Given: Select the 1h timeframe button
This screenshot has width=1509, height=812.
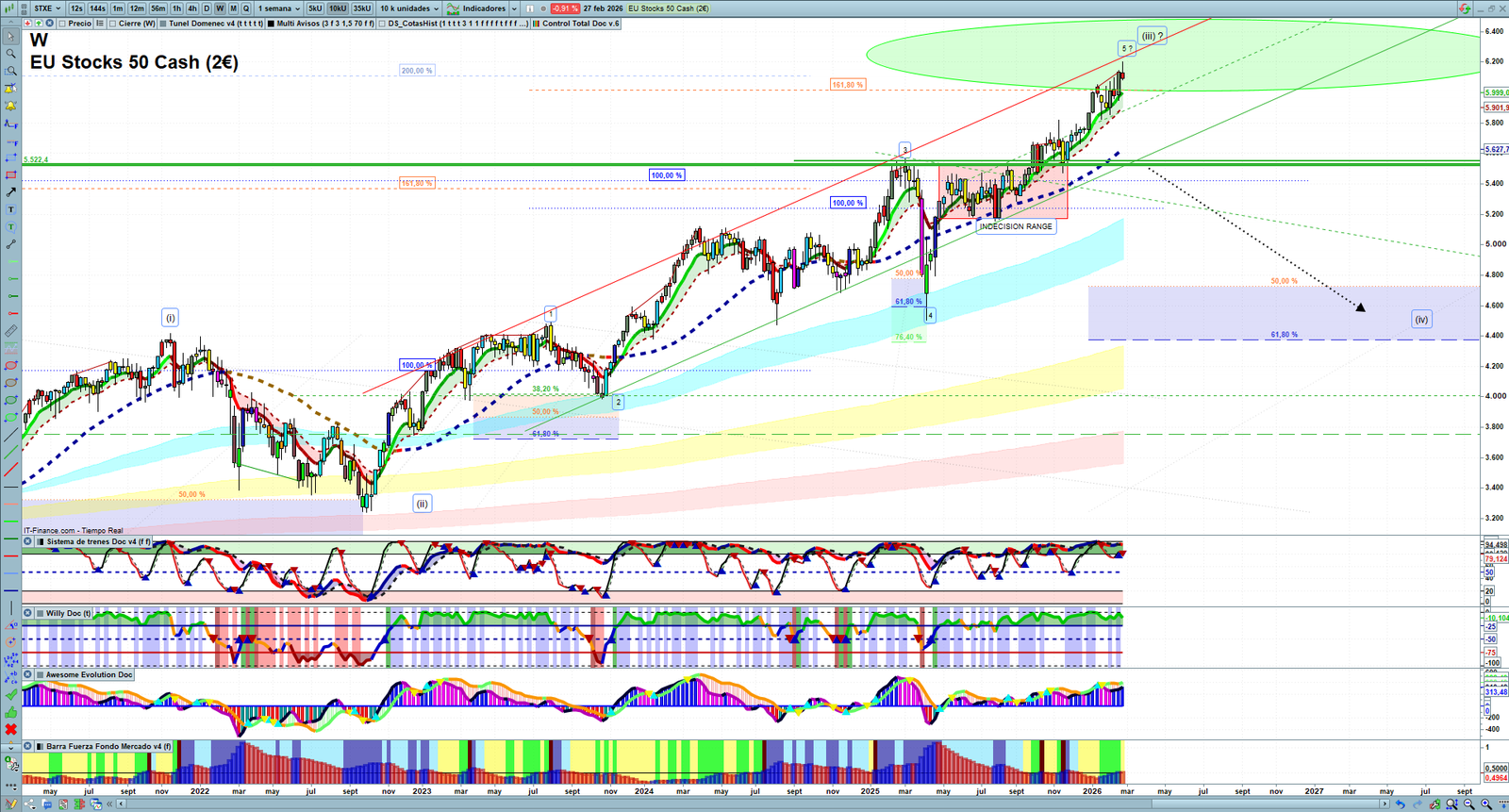Looking at the screenshot, I should point(176,8).
